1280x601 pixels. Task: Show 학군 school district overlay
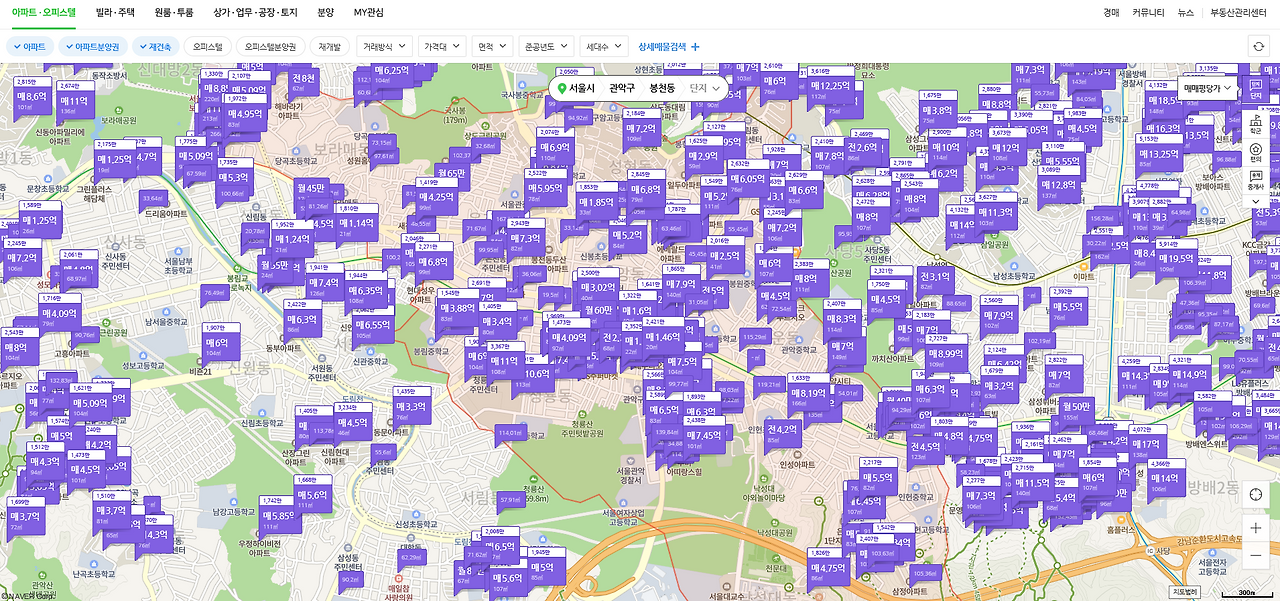1256,125
